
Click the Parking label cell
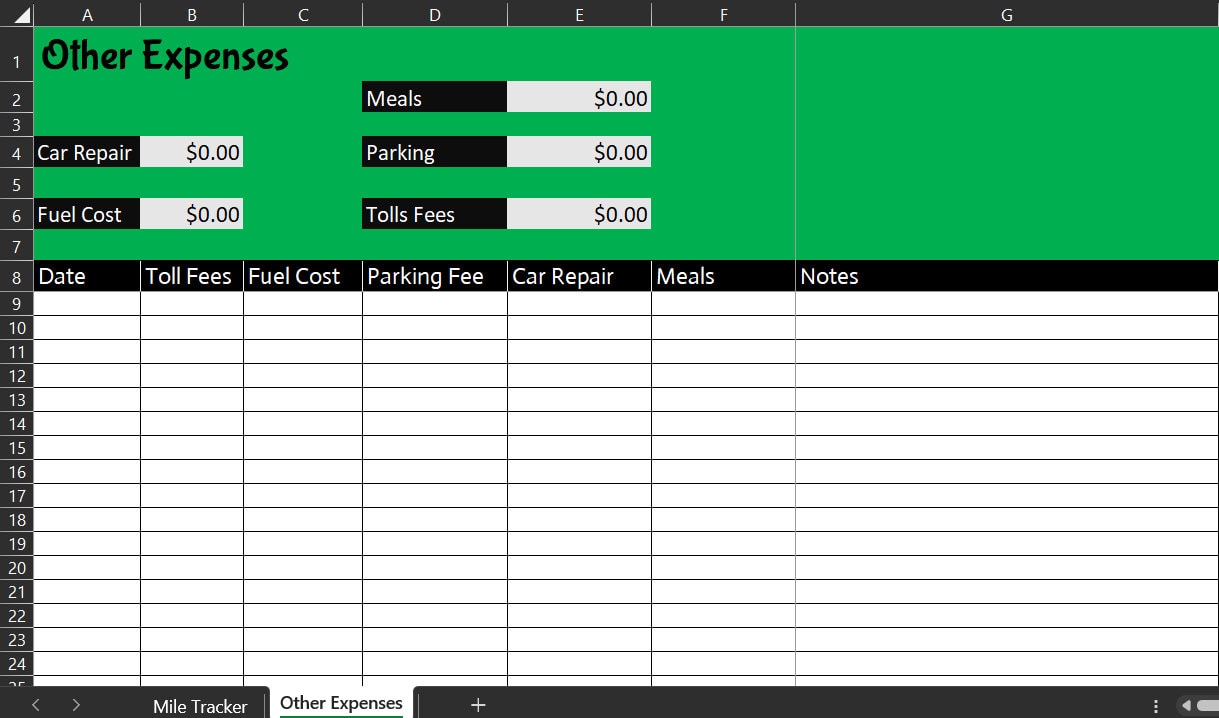coord(434,152)
